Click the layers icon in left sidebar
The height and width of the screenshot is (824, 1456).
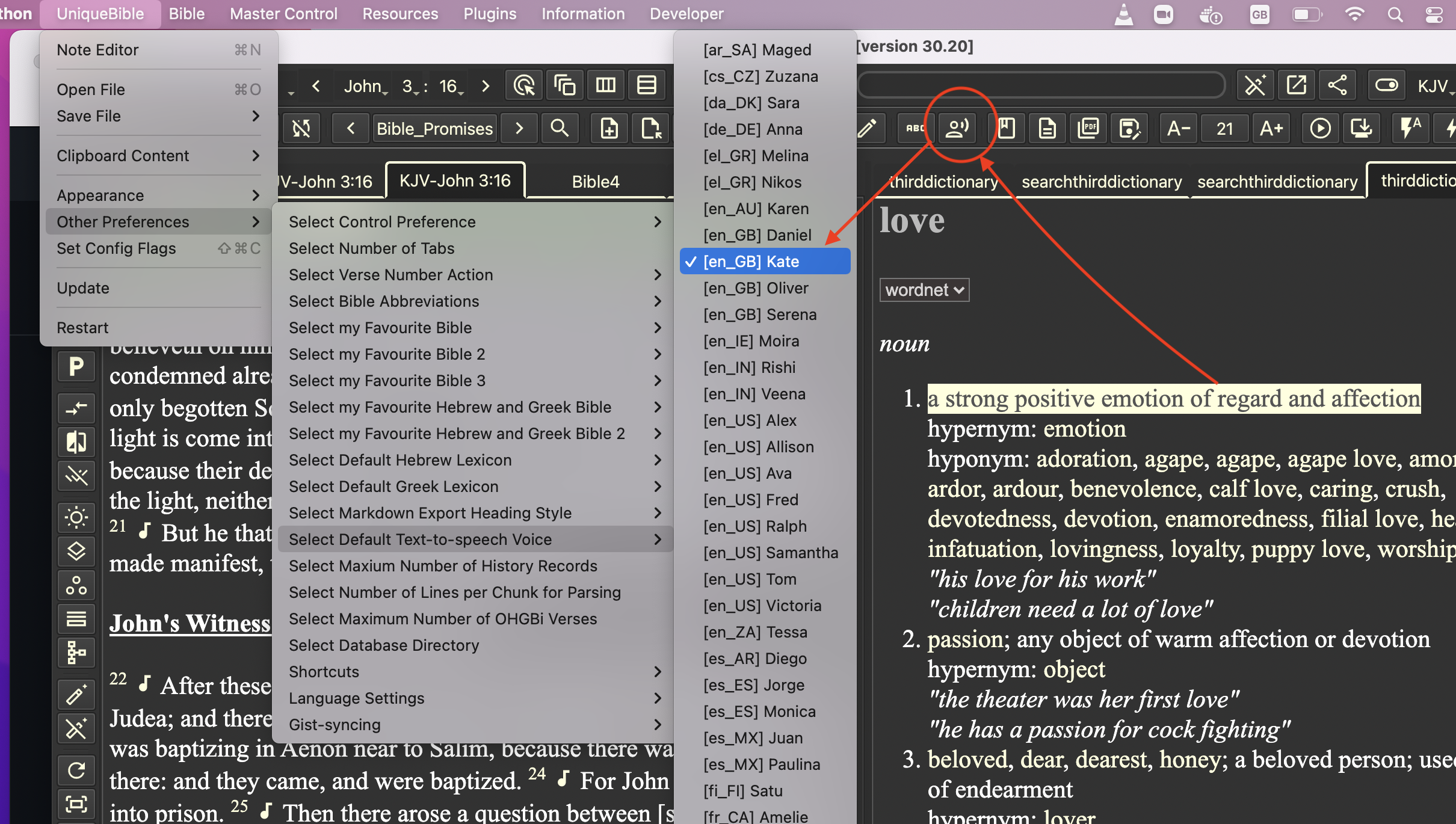76,551
